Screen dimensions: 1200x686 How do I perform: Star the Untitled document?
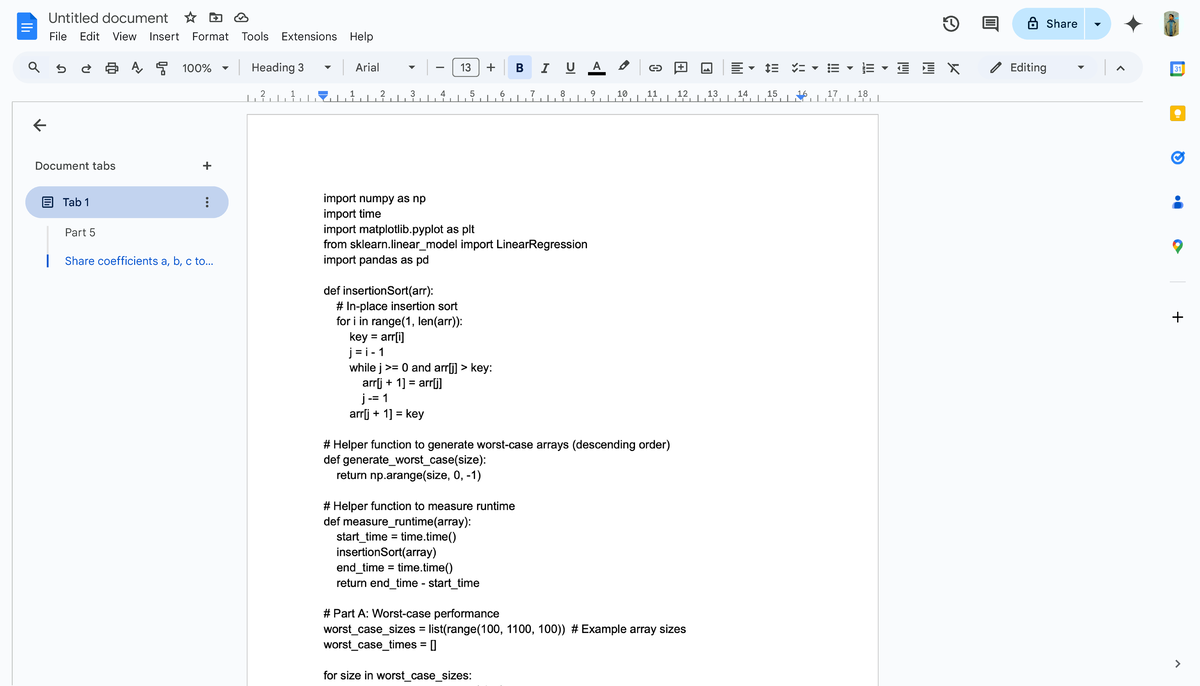point(190,18)
